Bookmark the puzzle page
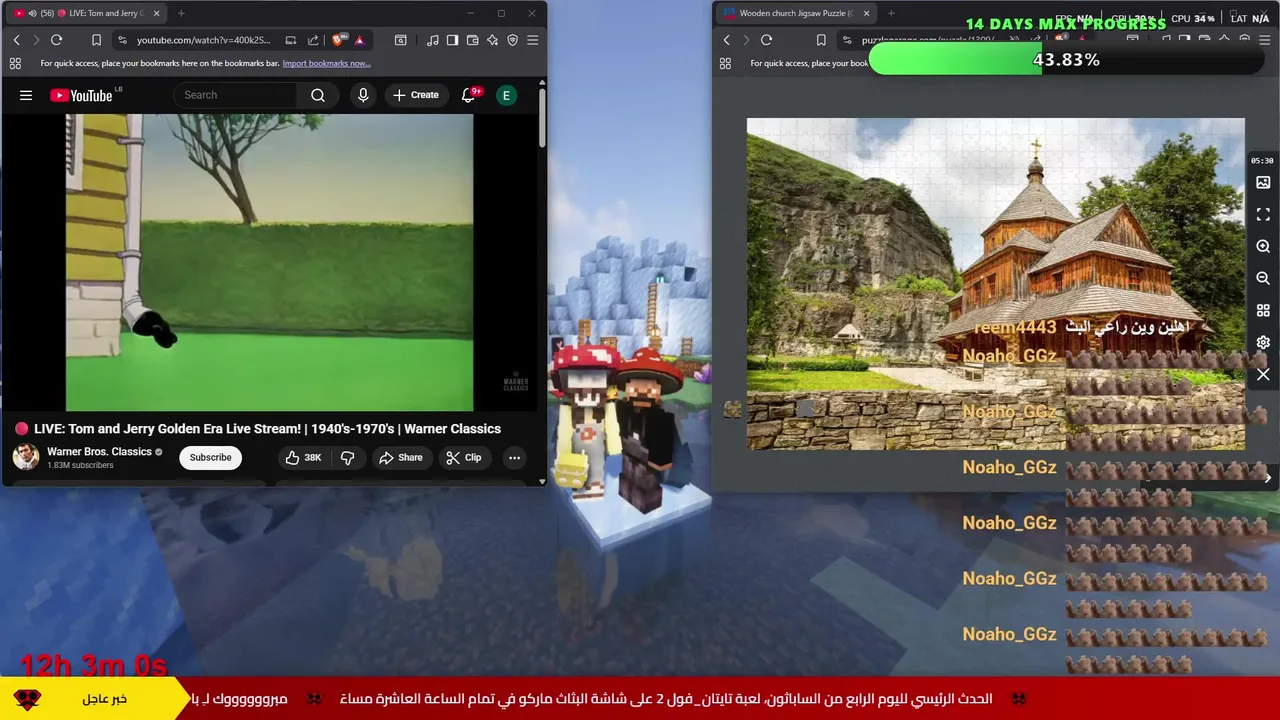 [x=821, y=40]
